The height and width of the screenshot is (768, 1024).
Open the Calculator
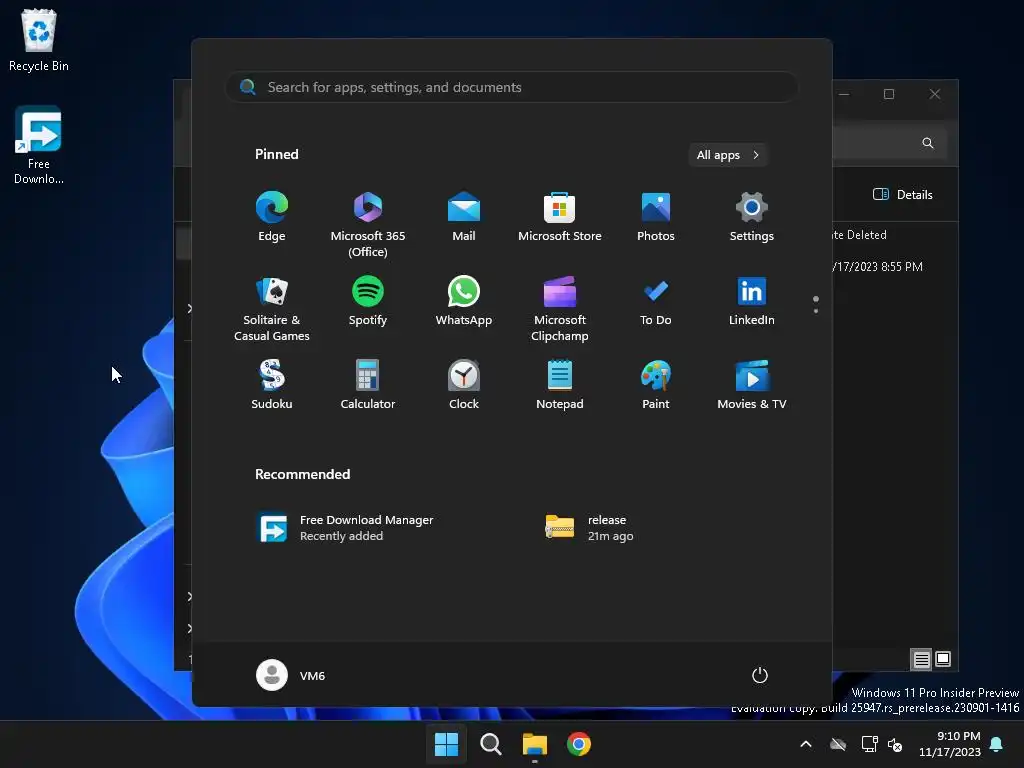[368, 385]
